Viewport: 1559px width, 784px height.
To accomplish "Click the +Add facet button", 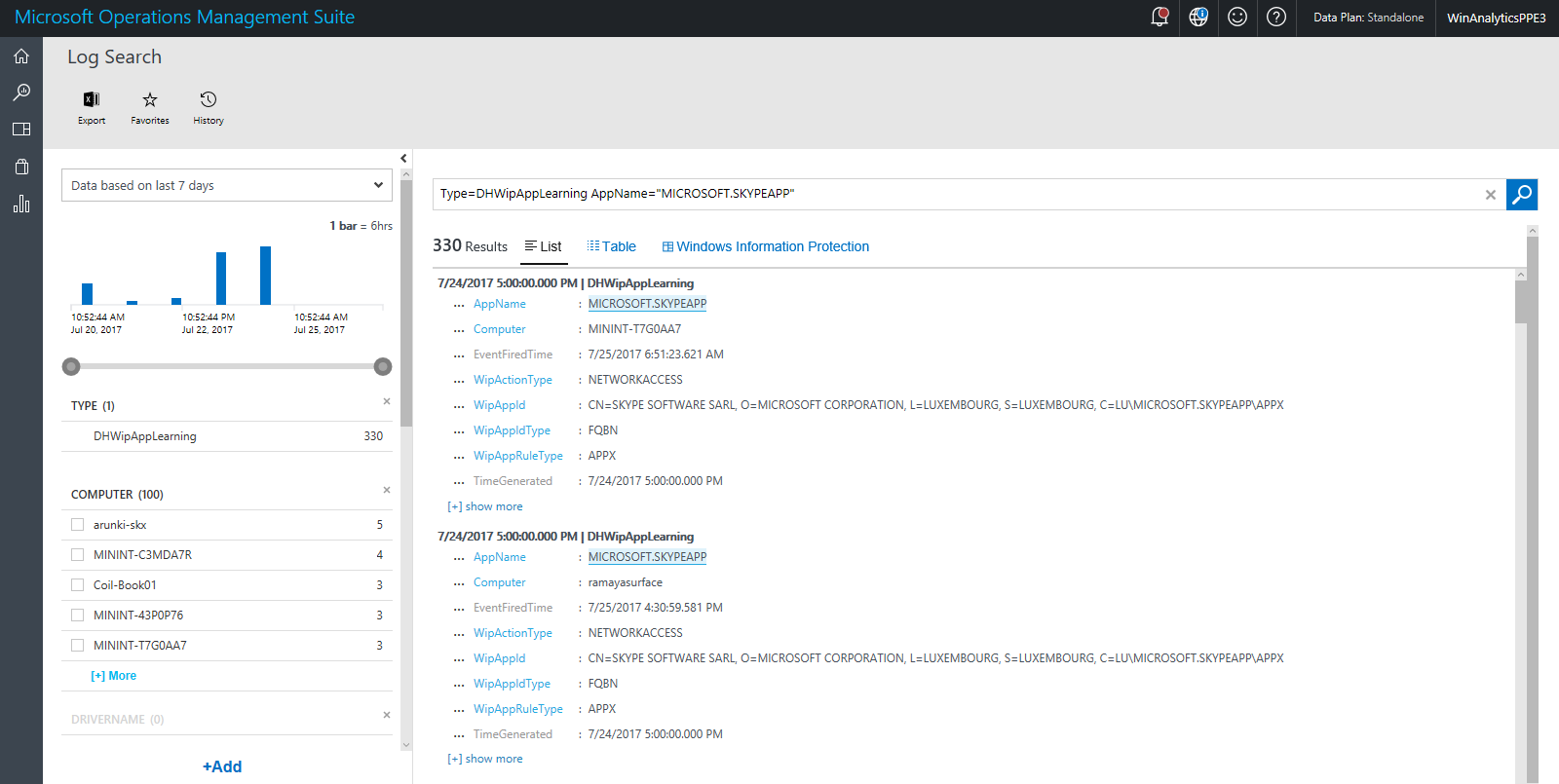I will point(222,766).
